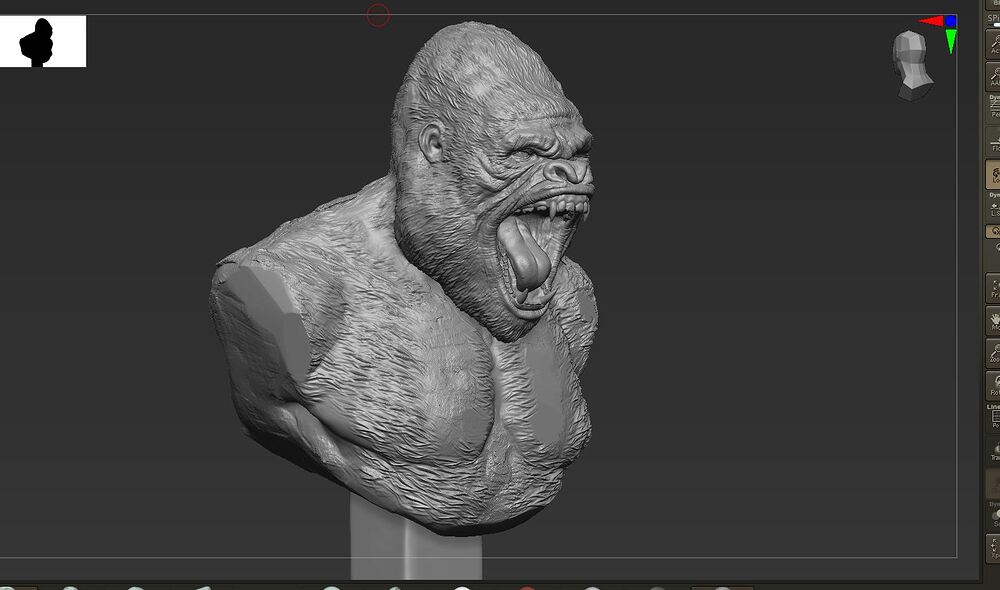Click the red X-axis cone on the gizmo
1000x590 pixels.
pos(931,22)
